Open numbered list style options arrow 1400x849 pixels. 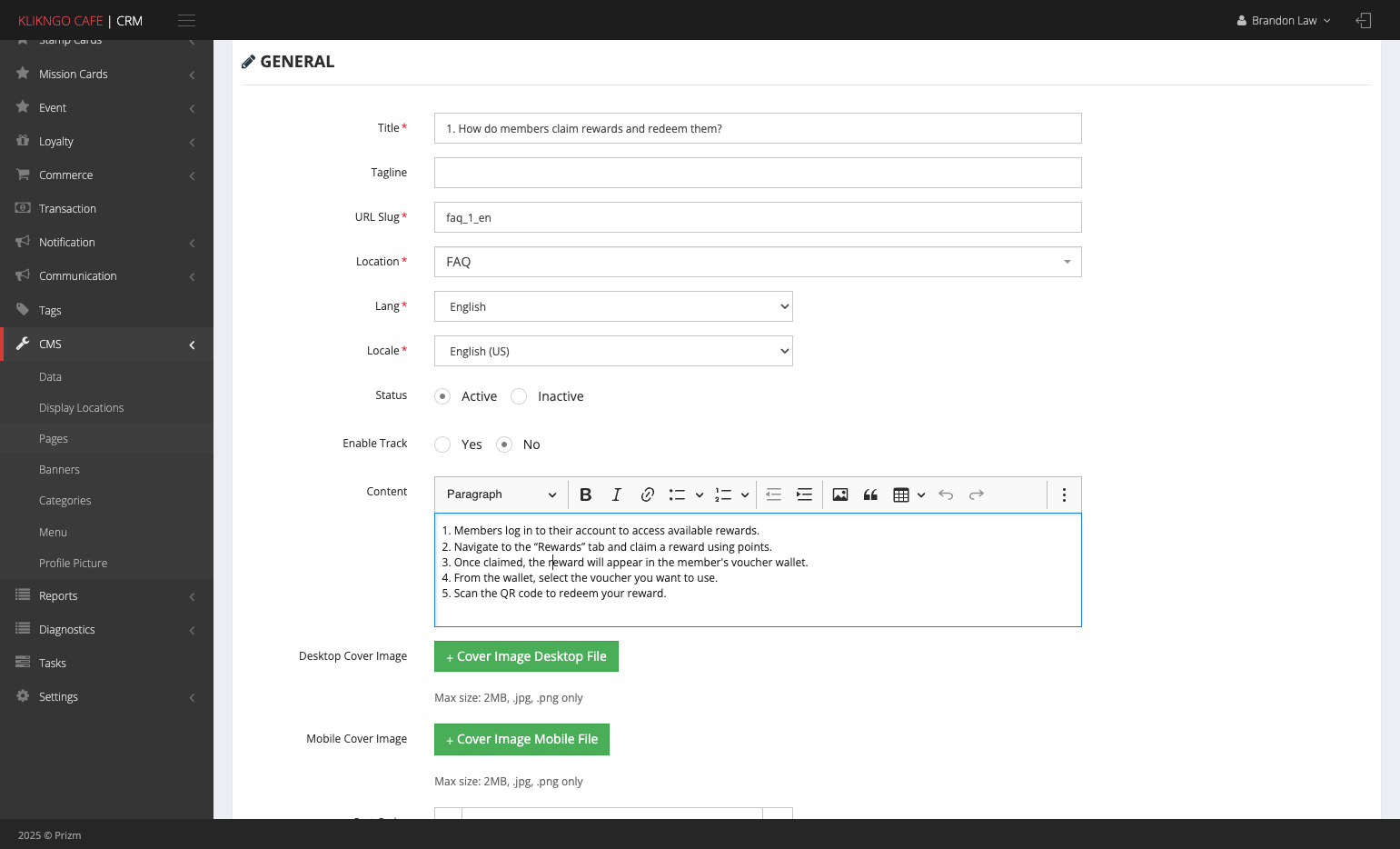[745, 494]
